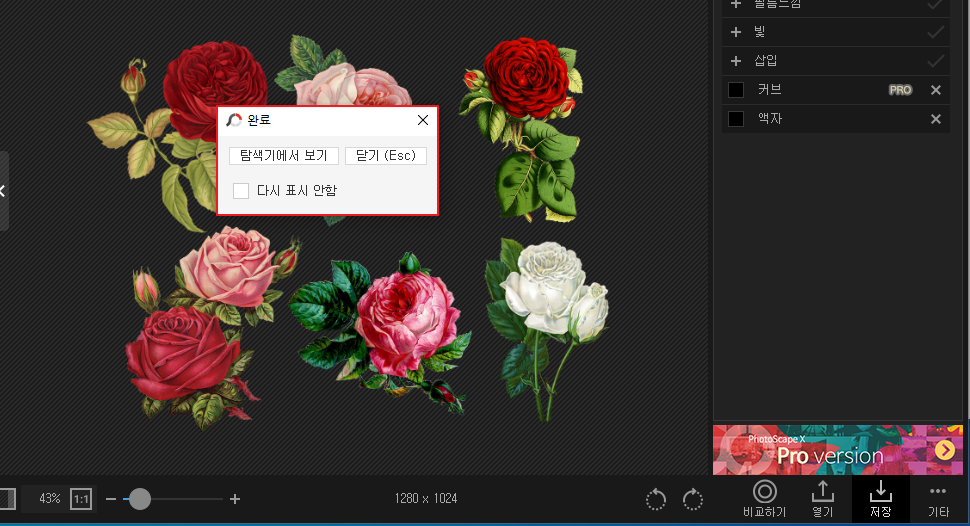
Task: Toggle the 액자 adjustment checkbox
Action: pos(736,118)
